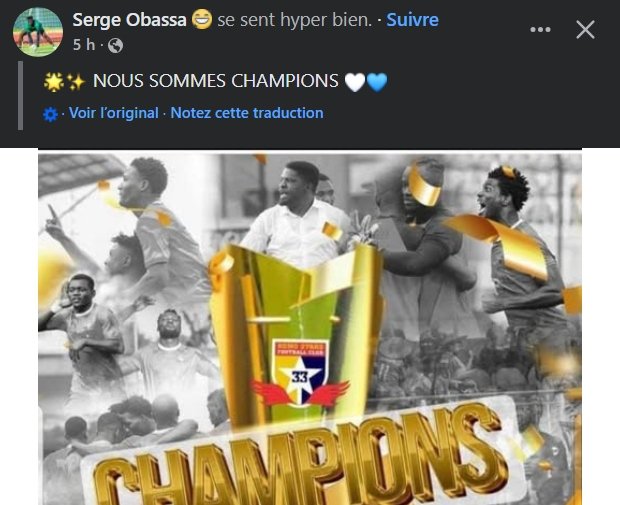Click the globe public-audience icon
The height and width of the screenshot is (505, 620).
pyautogui.click(x=115, y=45)
